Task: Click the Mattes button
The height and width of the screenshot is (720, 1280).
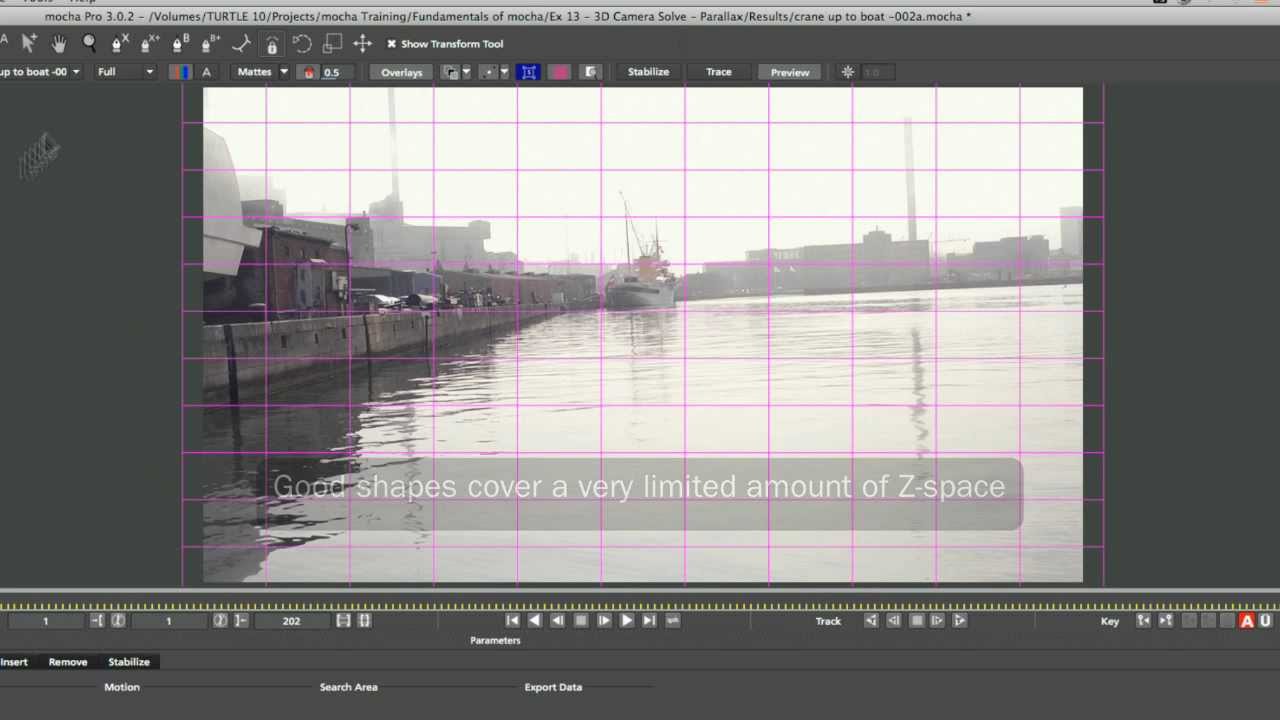Action: [x=254, y=72]
